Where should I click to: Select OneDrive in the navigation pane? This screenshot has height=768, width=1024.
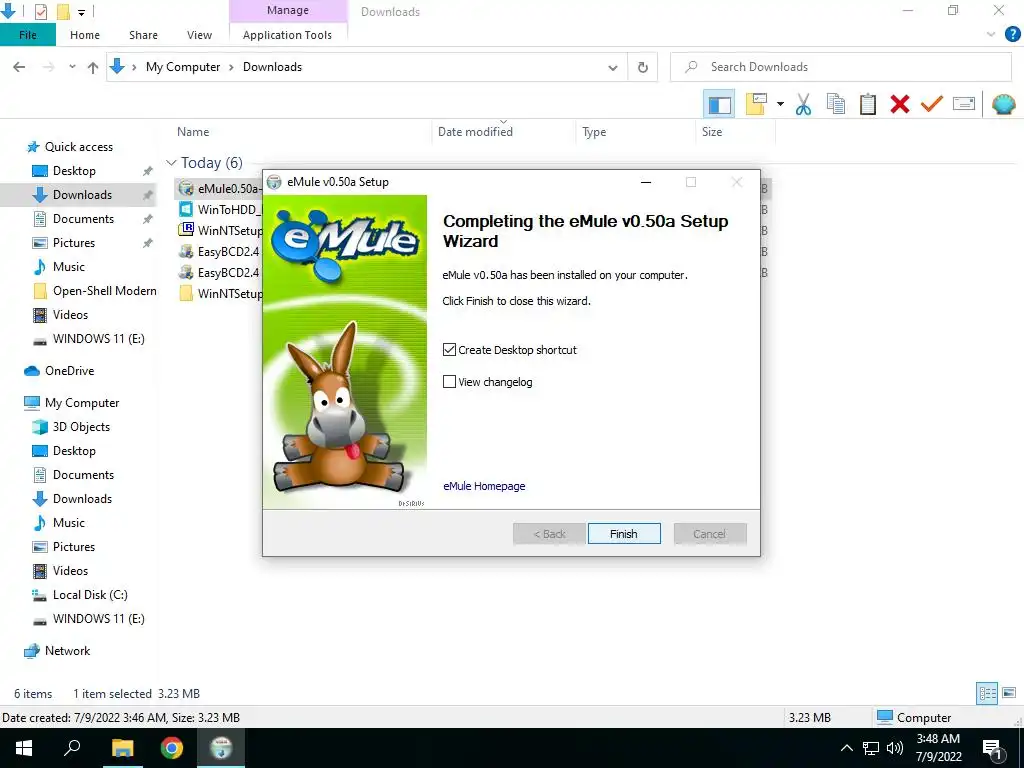point(69,371)
